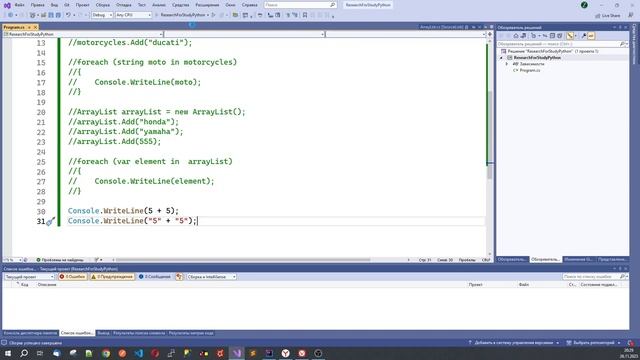Click the Chrome taskbar icon
Image resolution: width=640 pixels, height=360 pixels.
pyautogui.click(x=106, y=353)
